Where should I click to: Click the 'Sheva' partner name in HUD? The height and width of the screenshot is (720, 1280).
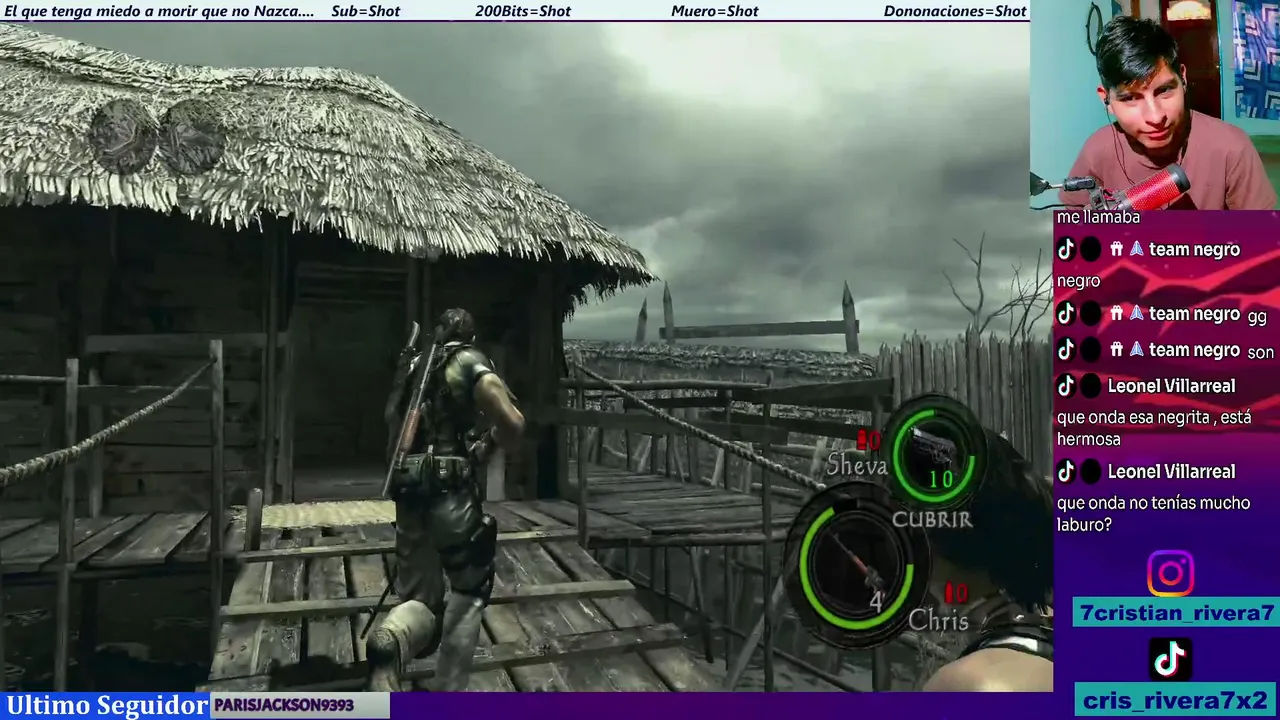pyautogui.click(x=856, y=466)
